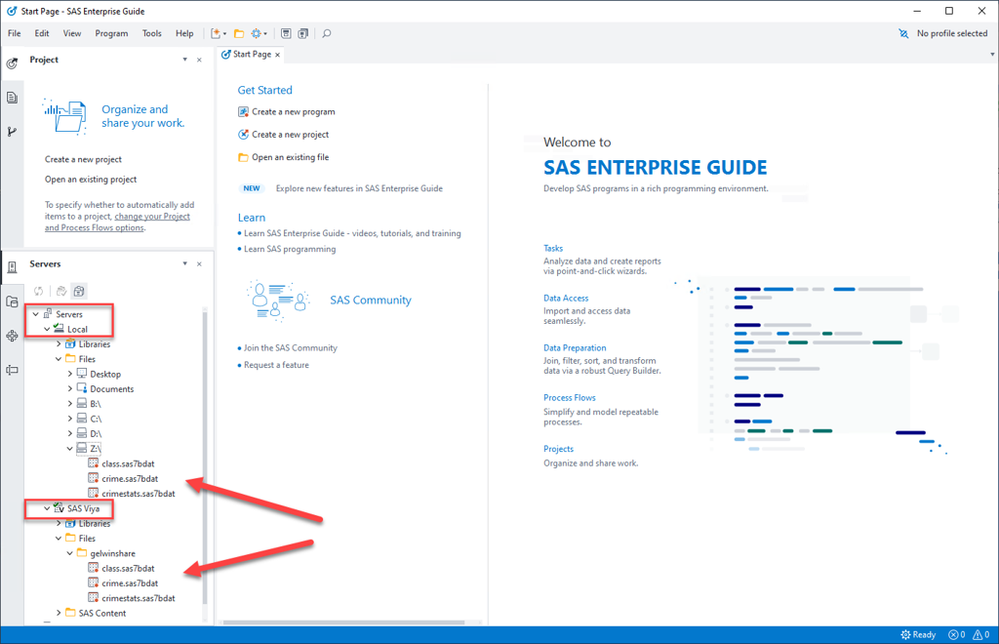Click the Data Preparation link

(575, 348)
